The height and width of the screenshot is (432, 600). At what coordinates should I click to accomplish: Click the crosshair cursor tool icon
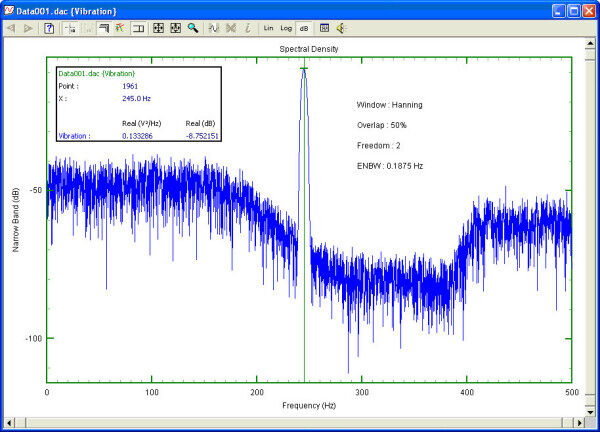[70, 29]
